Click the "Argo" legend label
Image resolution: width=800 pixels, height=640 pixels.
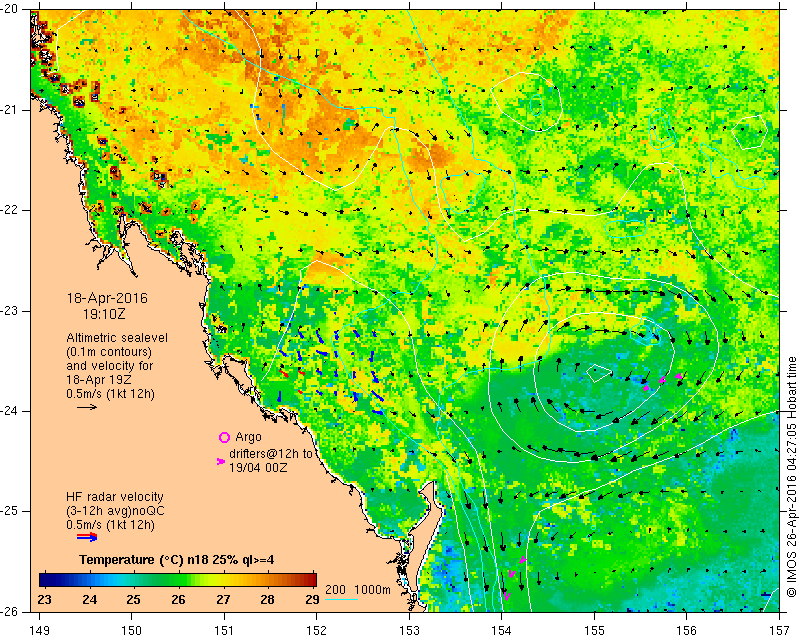tap(248, 437)
